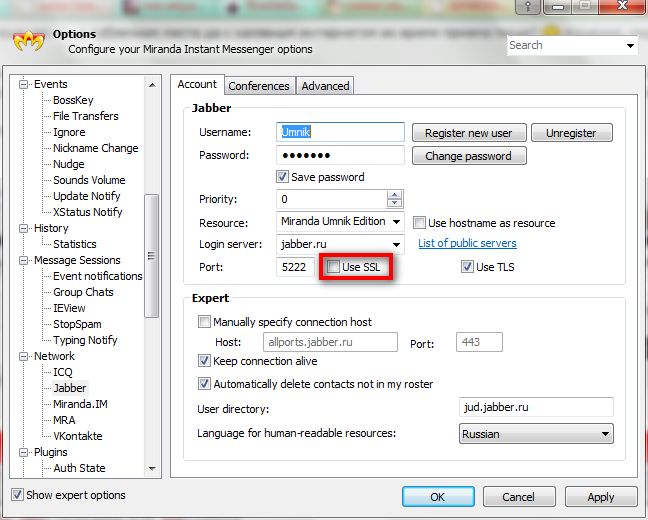Open the Login server dropdown
This screenshot has width=648, height=520.
pos(396,245)
